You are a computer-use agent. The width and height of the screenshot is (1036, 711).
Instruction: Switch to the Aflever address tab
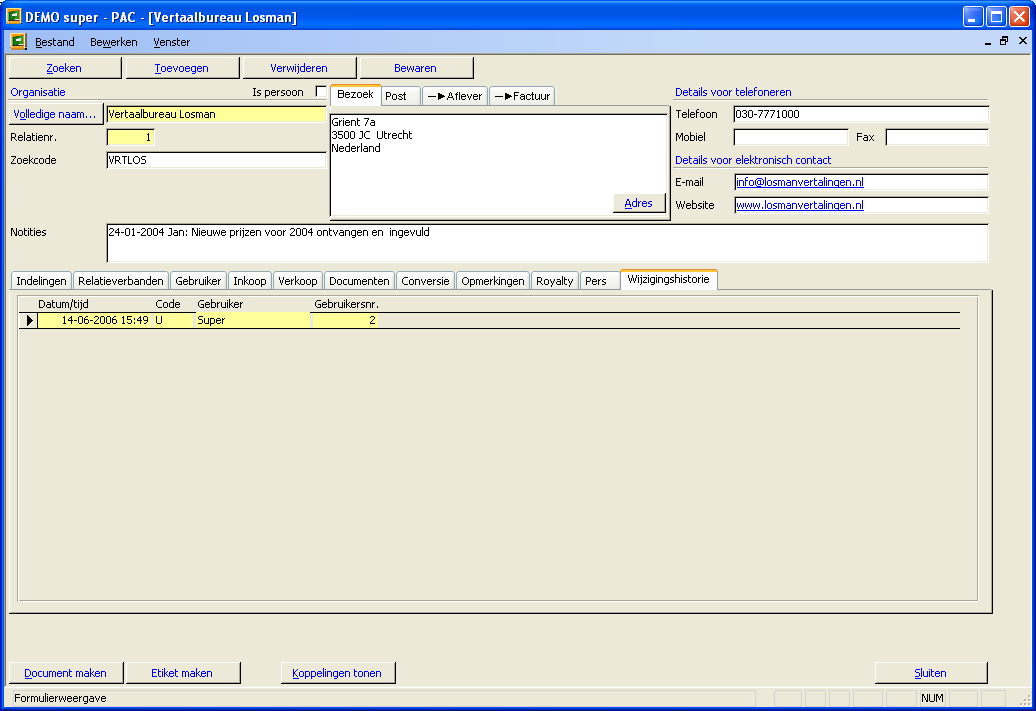[x=455, y=96]
